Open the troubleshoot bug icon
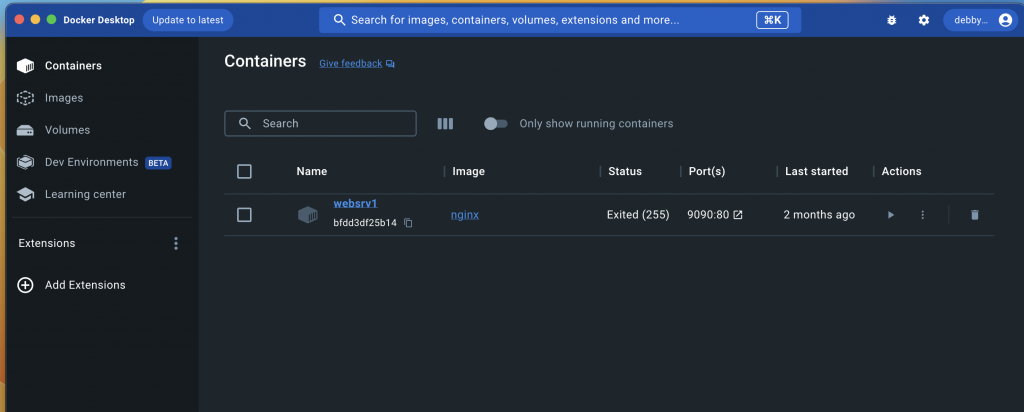The width and height of the screenshot is (1024, 412). [x=891, y=20]
